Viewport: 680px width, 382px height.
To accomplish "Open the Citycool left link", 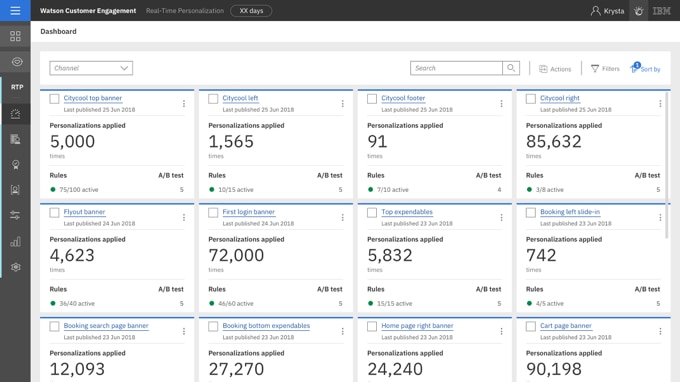I will point(240,98).
